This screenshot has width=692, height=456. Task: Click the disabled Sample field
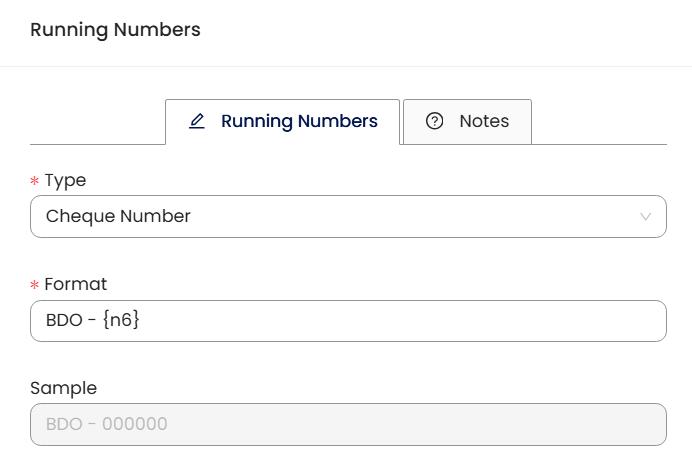click(x=348, y=424)
